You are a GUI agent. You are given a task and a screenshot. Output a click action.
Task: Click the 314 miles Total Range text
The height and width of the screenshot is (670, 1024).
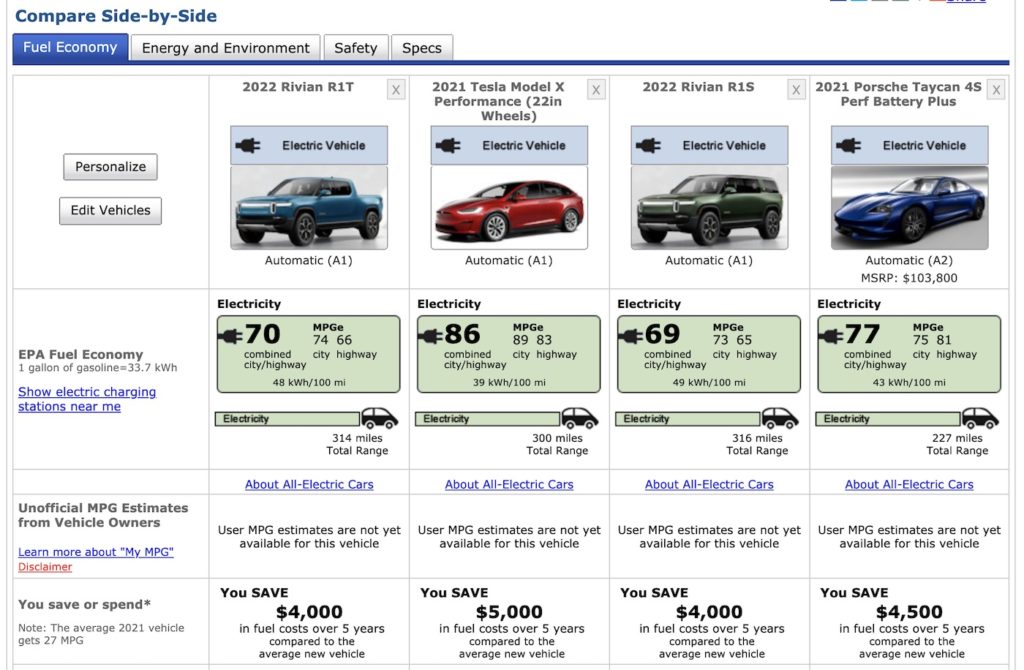coord(357,444)
